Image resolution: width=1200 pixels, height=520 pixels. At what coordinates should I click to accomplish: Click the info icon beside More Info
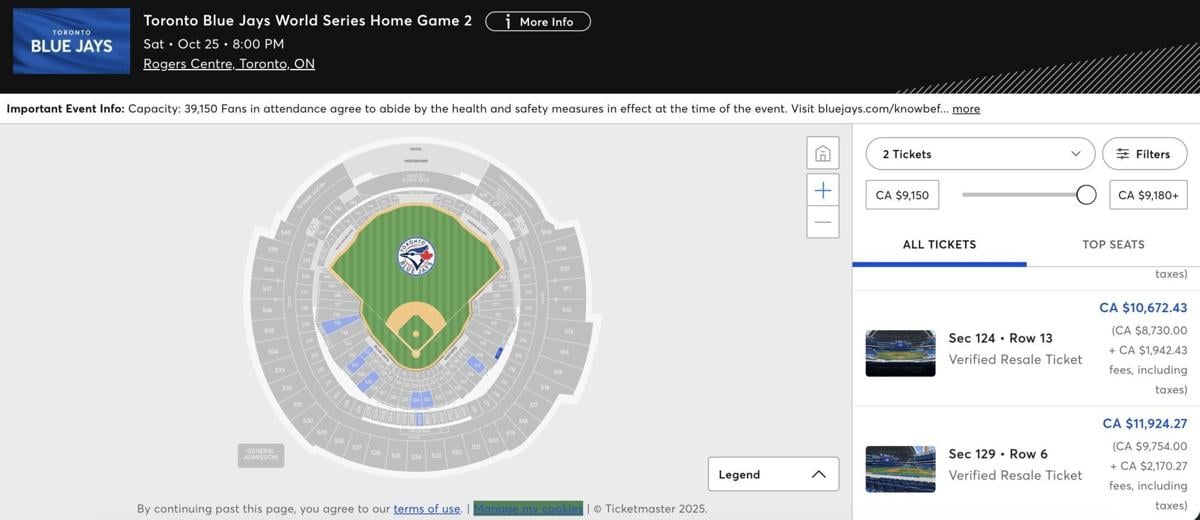tap(507, 21)
